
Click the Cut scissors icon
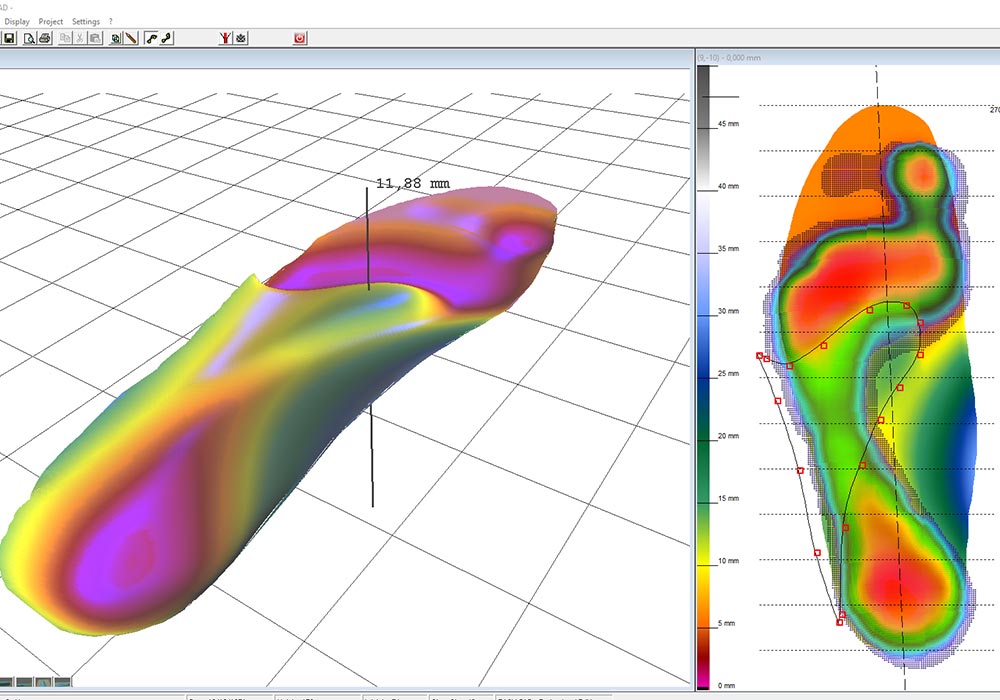pyautogui.click(x=80, y=38)
